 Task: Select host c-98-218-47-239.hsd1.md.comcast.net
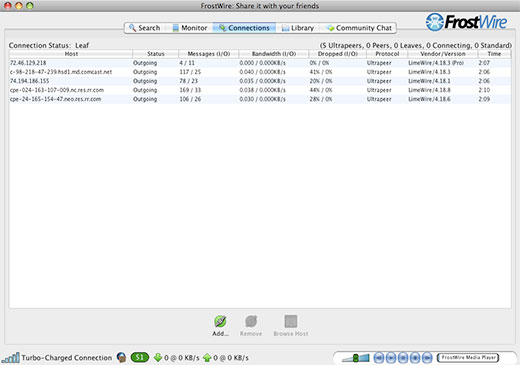point(260,72)
